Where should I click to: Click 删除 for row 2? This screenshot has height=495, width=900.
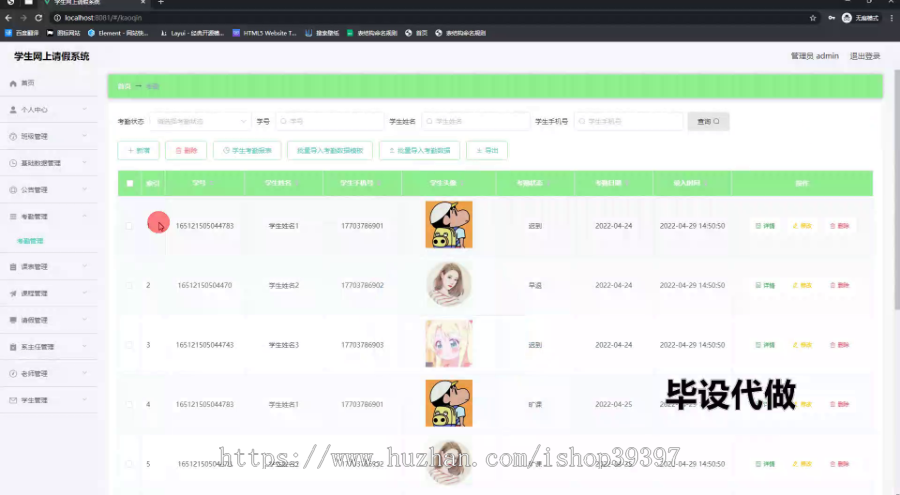point(840,285)
